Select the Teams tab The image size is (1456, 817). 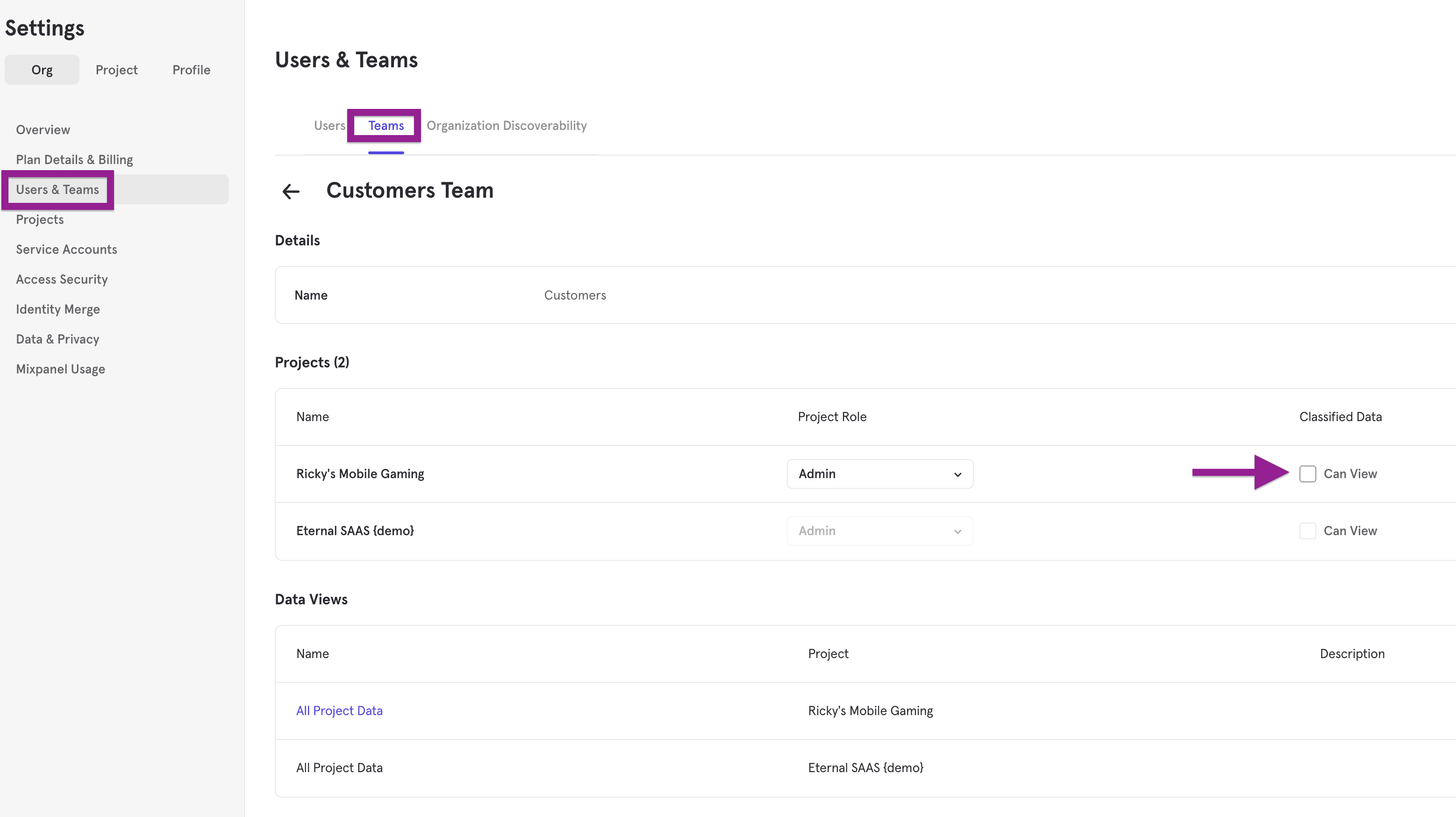click(385, 126)
